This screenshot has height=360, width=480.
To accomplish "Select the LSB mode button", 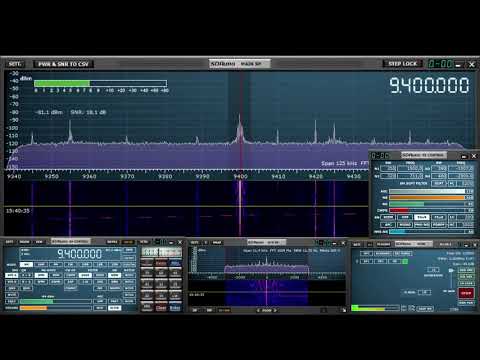I will [x=100, y=265].
